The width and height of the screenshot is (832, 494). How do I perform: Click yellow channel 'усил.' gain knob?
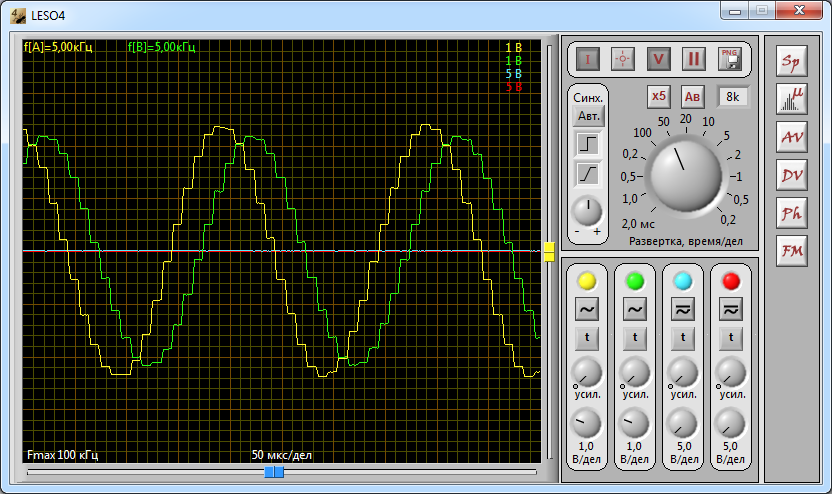click(x=586, y=372)
